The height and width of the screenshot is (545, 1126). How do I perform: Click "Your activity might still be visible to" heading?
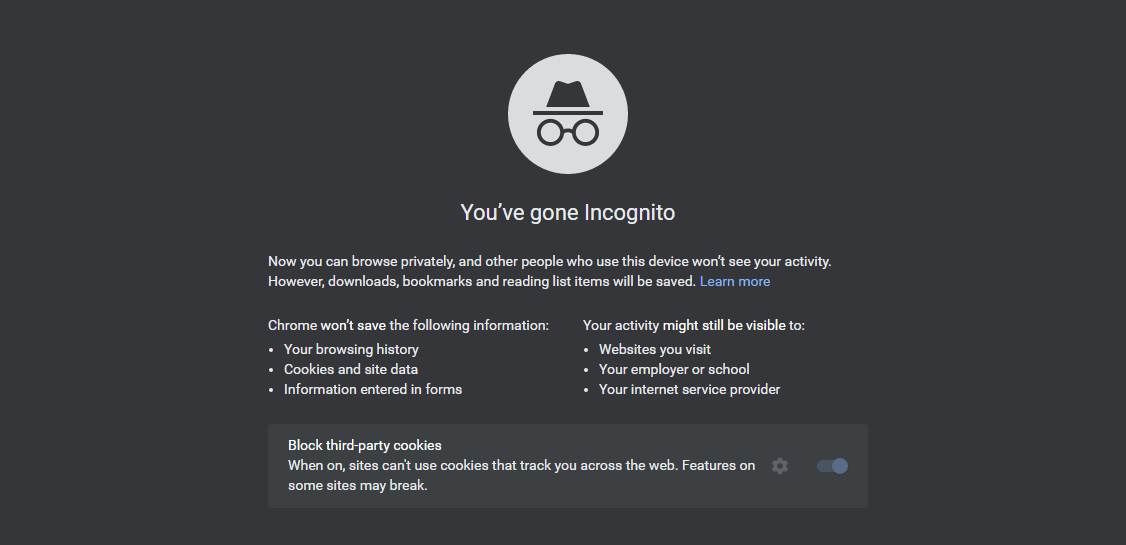click(694, 325)
